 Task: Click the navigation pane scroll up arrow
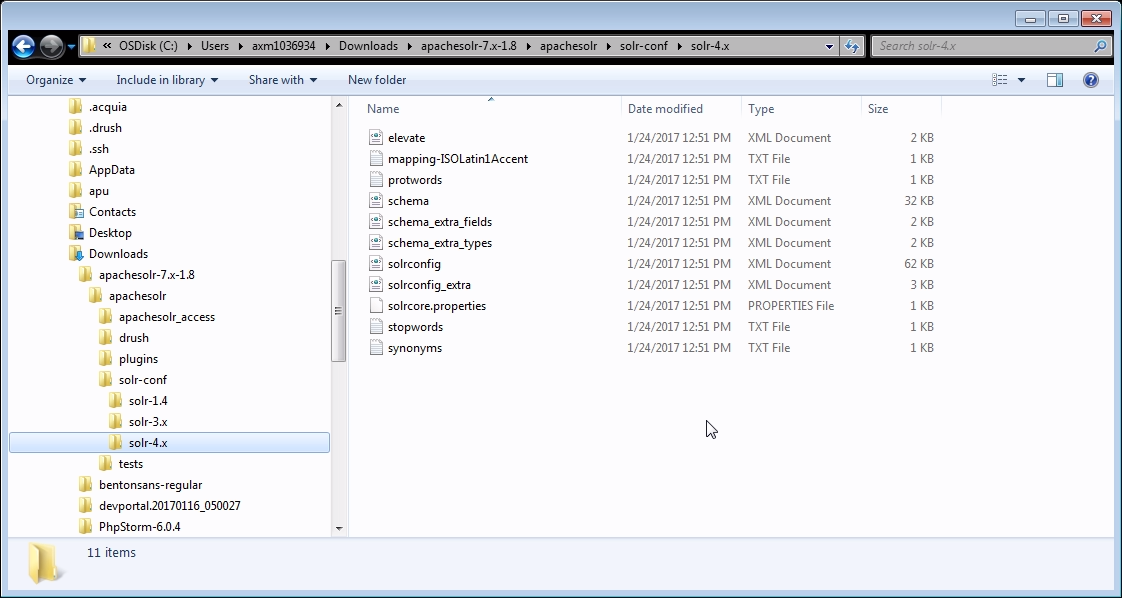pos(338,107)
